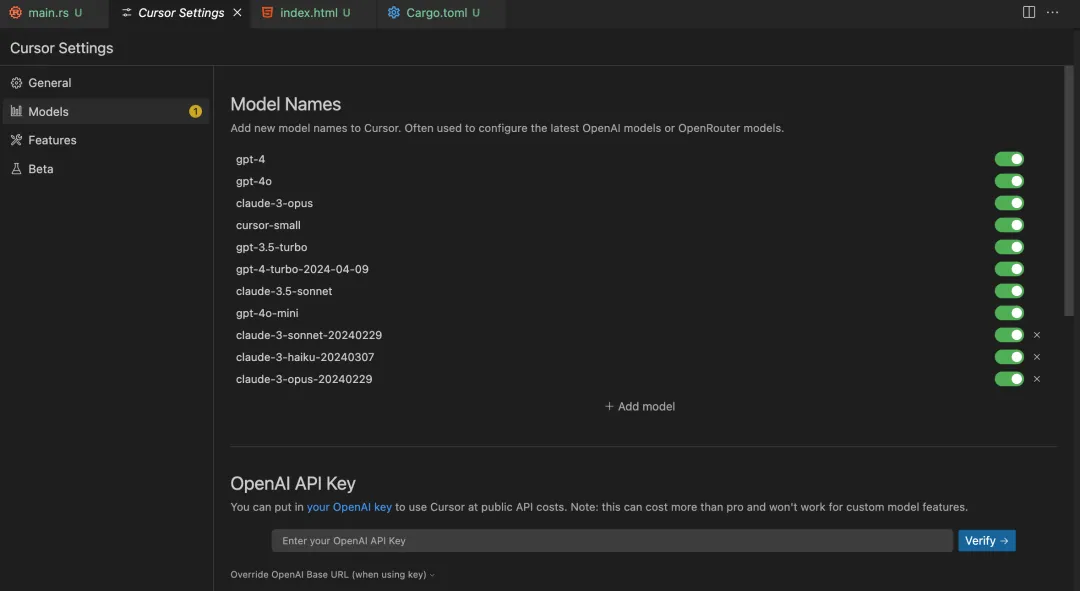Image resolution: width=1080 pixels, height=591 pixels.
Task: Click the HTML5 icon on index.html tab
Action: tap(267, 12)
